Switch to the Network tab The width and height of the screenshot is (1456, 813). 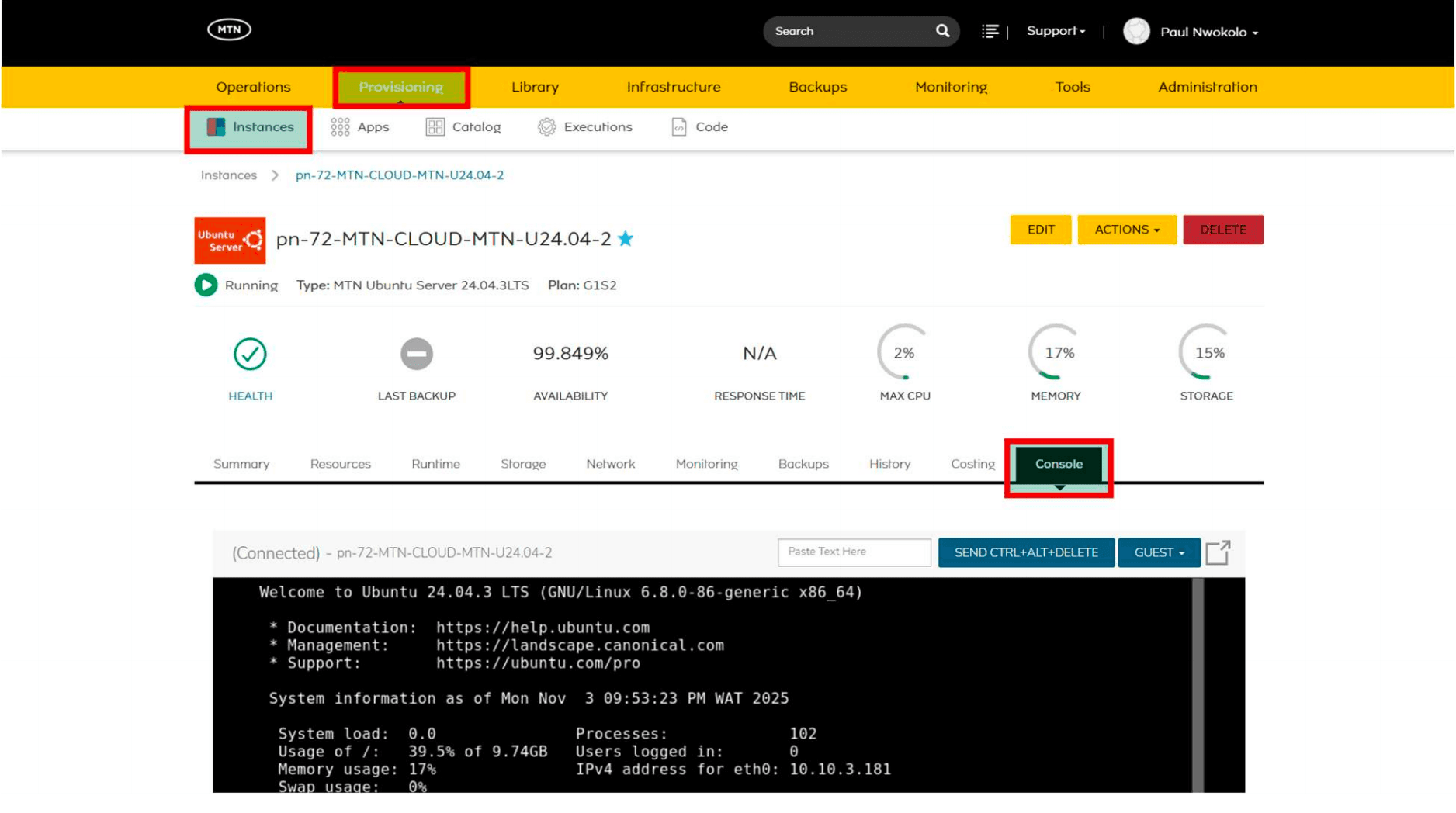[x=611, y=464]
